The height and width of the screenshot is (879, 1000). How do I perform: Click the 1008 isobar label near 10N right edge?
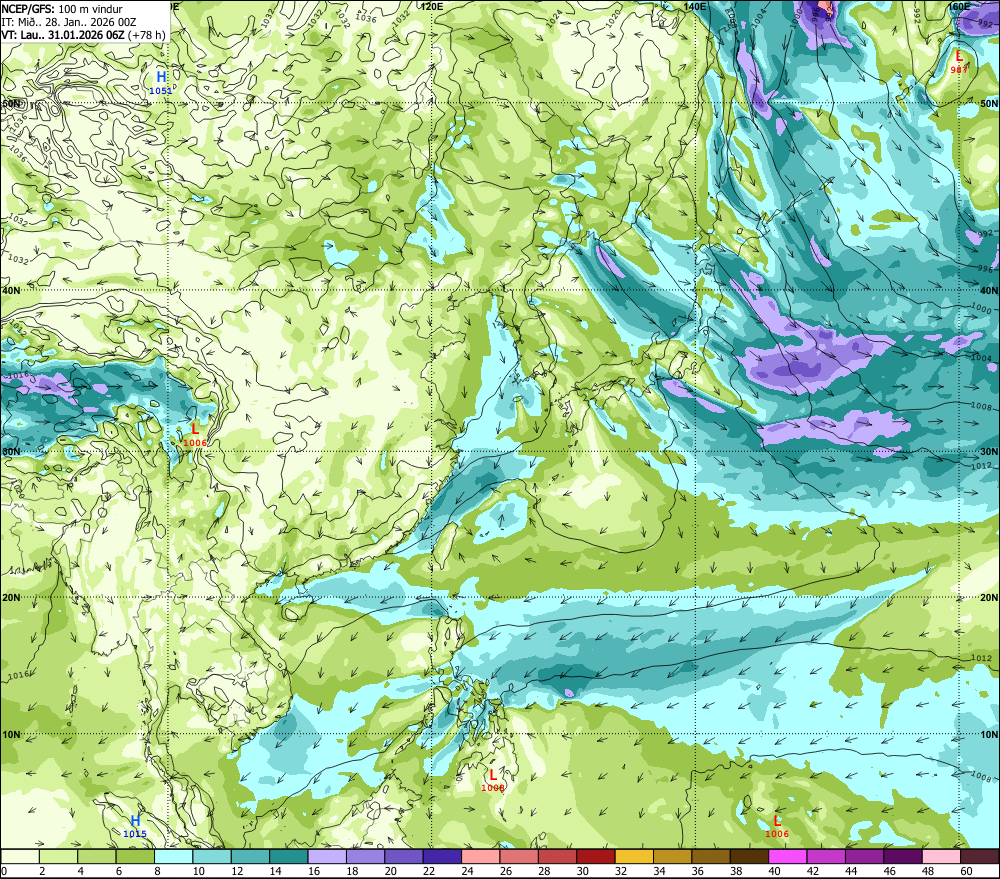(982, 776)
